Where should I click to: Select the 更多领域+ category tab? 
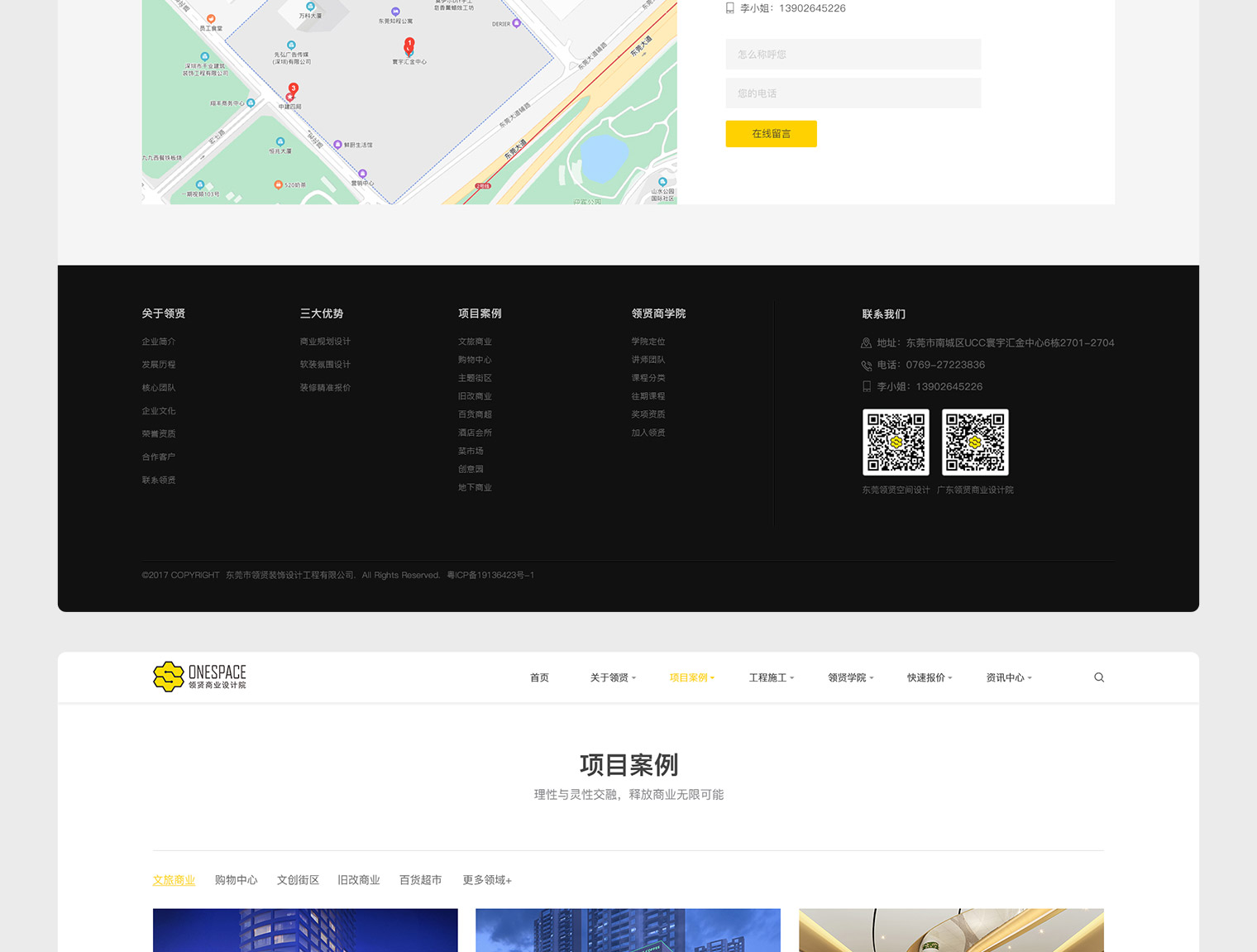[486, 880]
